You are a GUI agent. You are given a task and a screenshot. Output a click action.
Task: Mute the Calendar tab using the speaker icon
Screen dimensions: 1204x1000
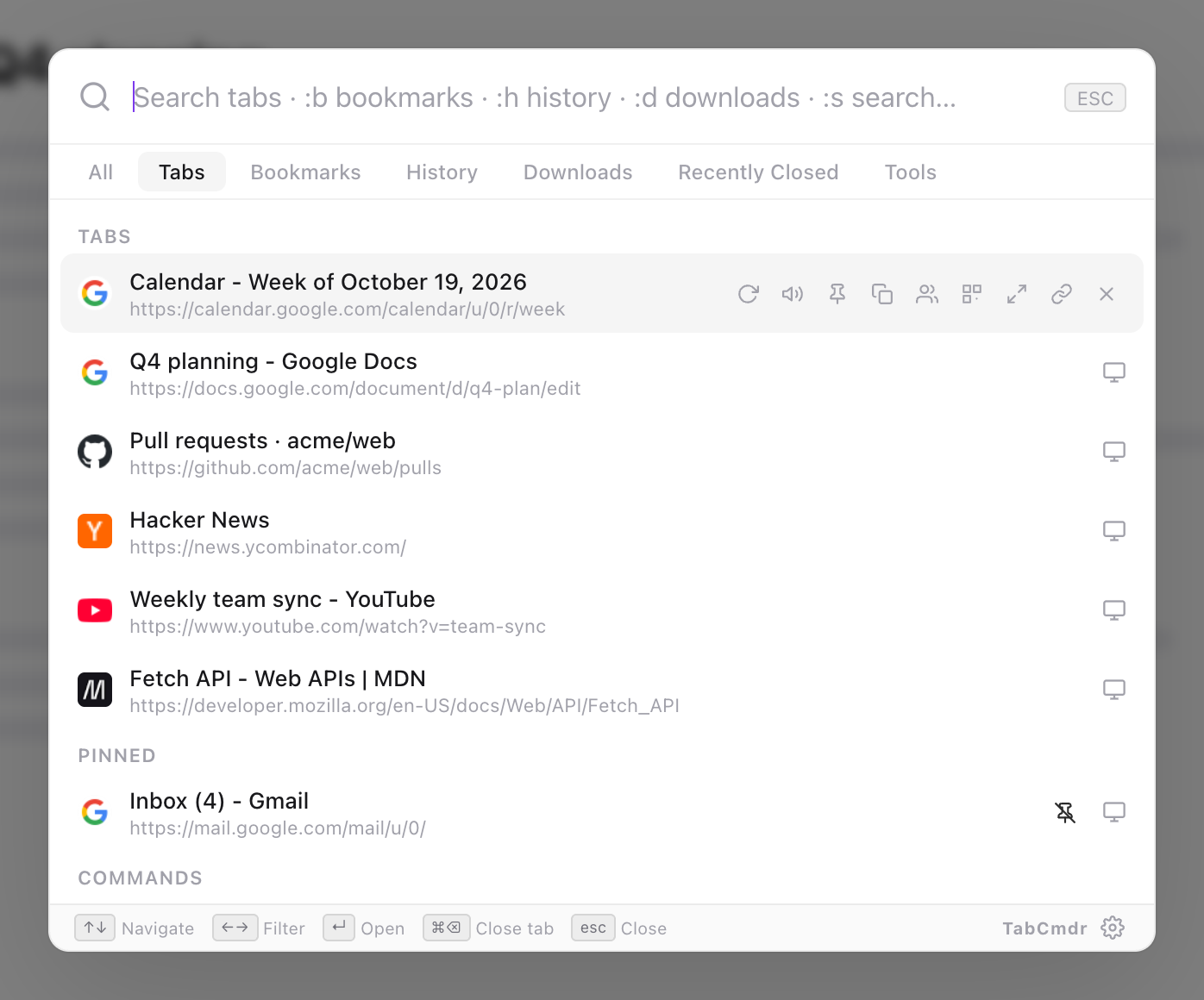(793, 294)
